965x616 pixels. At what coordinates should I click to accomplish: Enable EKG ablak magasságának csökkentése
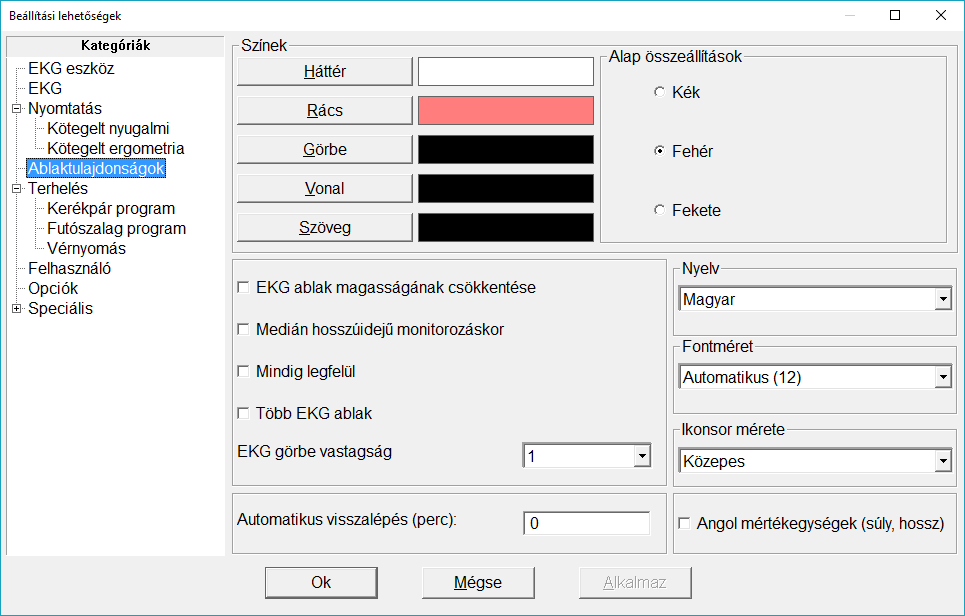[244, 287]
